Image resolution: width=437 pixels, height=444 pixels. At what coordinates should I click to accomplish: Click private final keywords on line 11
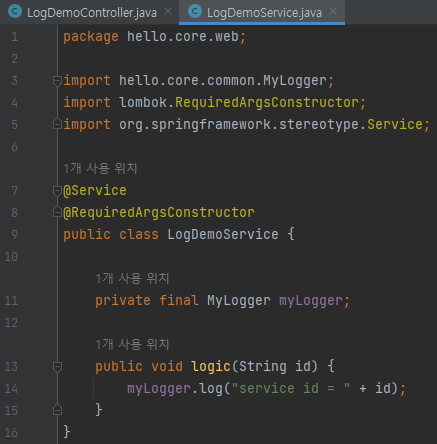(x=147, y=301)
